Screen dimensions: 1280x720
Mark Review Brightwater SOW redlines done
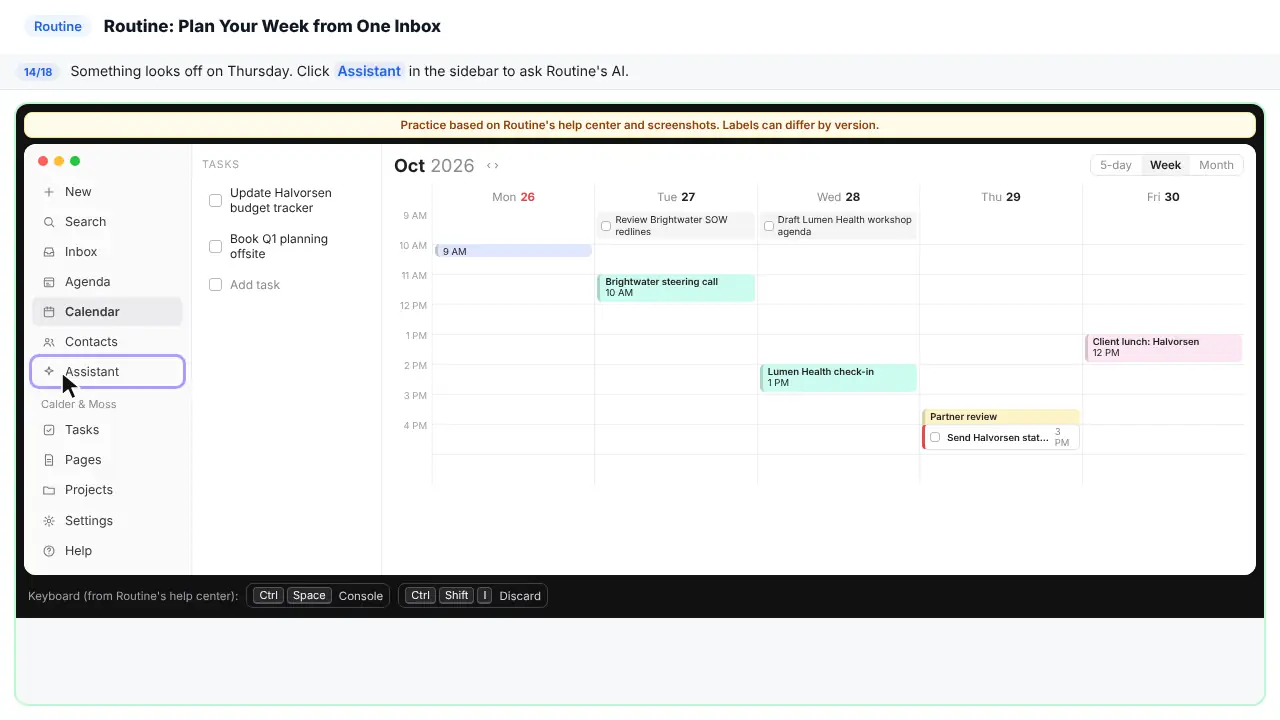pyautogui.click(x=606, y=226)
